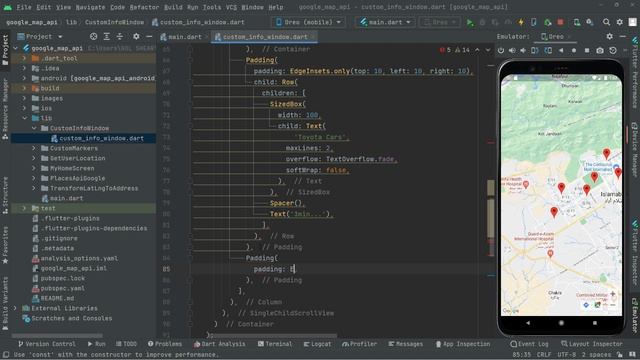Tap the Home button on the phone screen
This screenshot has width=640, height=360.
pos(561,323)
